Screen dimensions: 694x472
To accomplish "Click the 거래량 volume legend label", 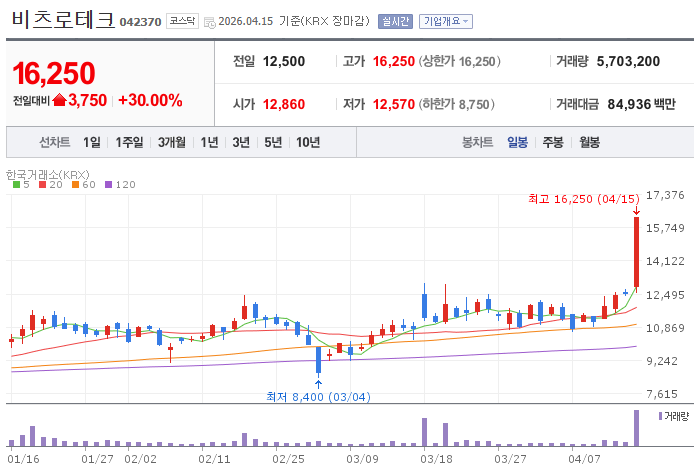I will (676, 416).
